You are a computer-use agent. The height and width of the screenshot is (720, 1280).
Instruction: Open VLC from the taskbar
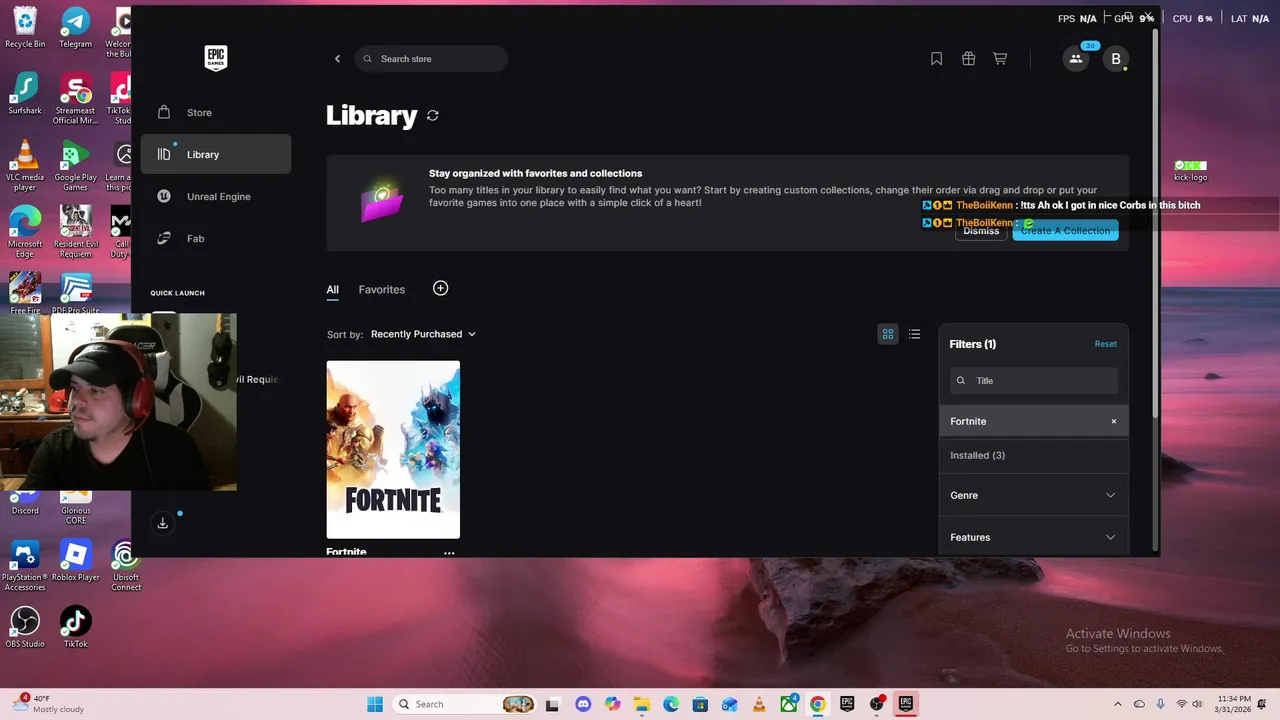click(759, 704)
